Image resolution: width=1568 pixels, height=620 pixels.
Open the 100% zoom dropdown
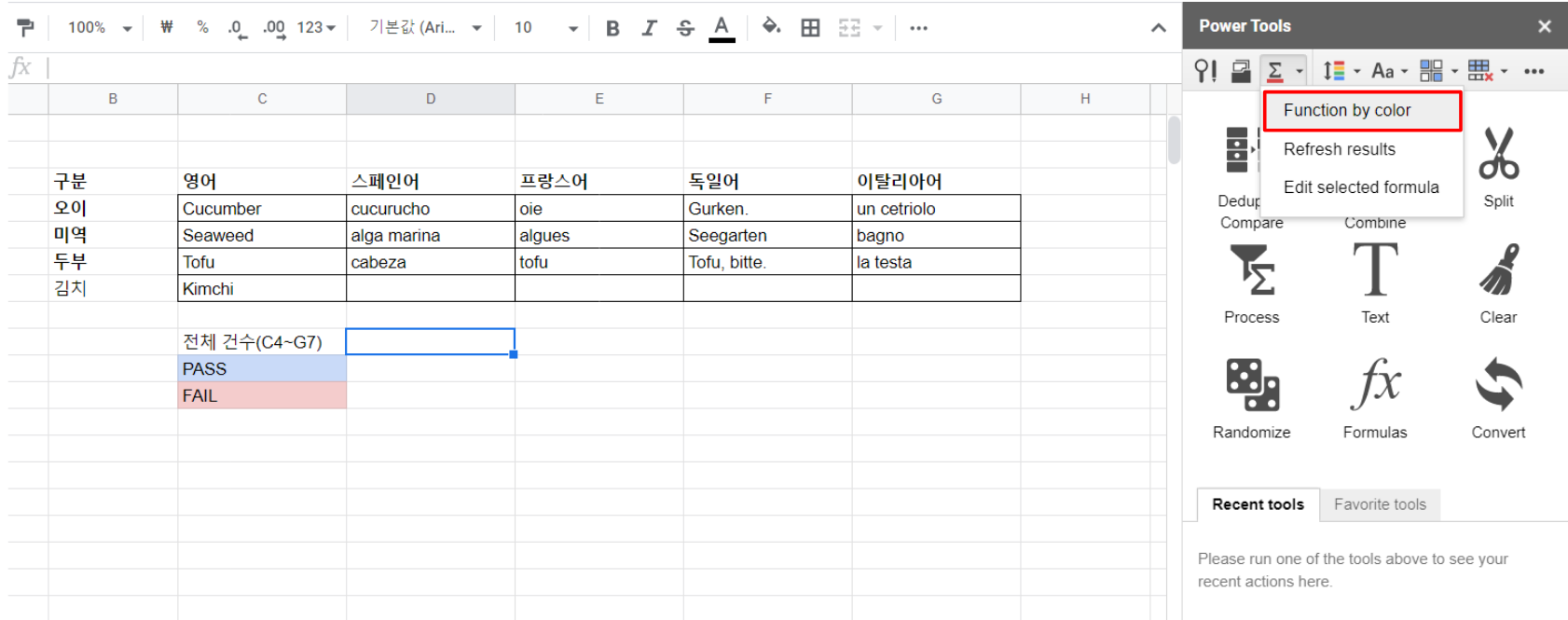100,28
